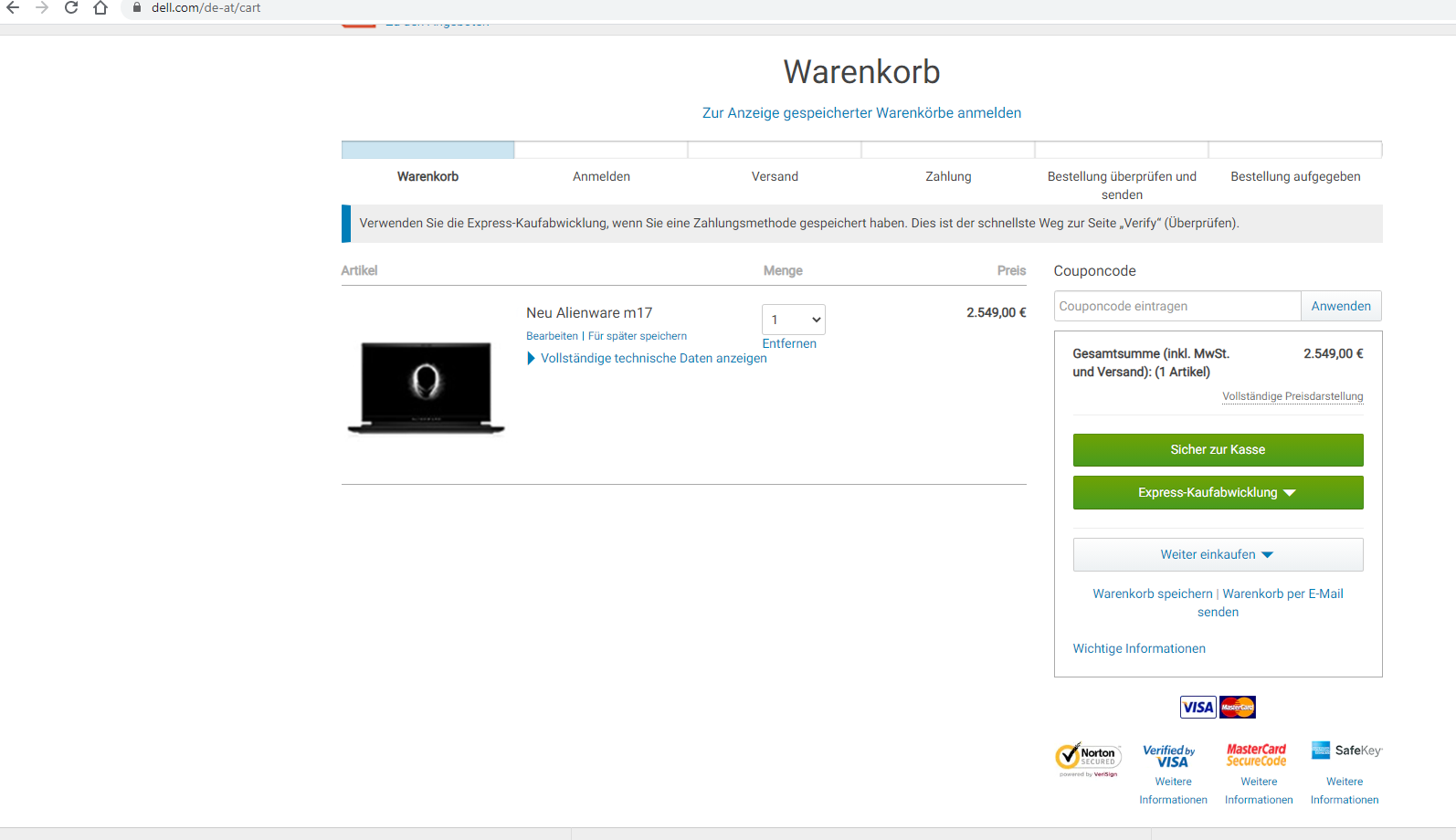Remove item via Entfernen link
Screen dimensions: 1456x840
coord(789,343)
